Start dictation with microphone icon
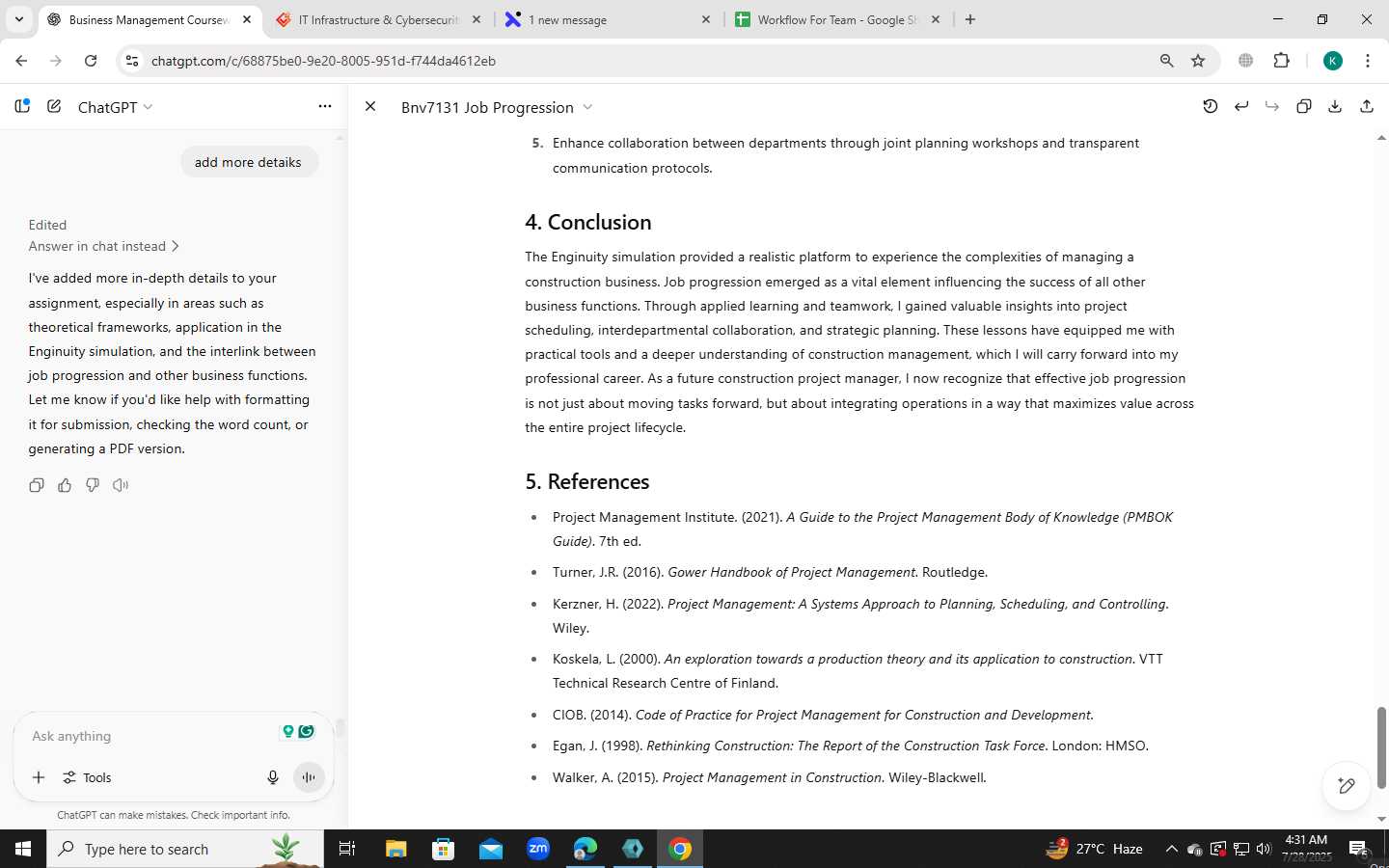Viewport: 1389px width, 868px height. point(273,777)
